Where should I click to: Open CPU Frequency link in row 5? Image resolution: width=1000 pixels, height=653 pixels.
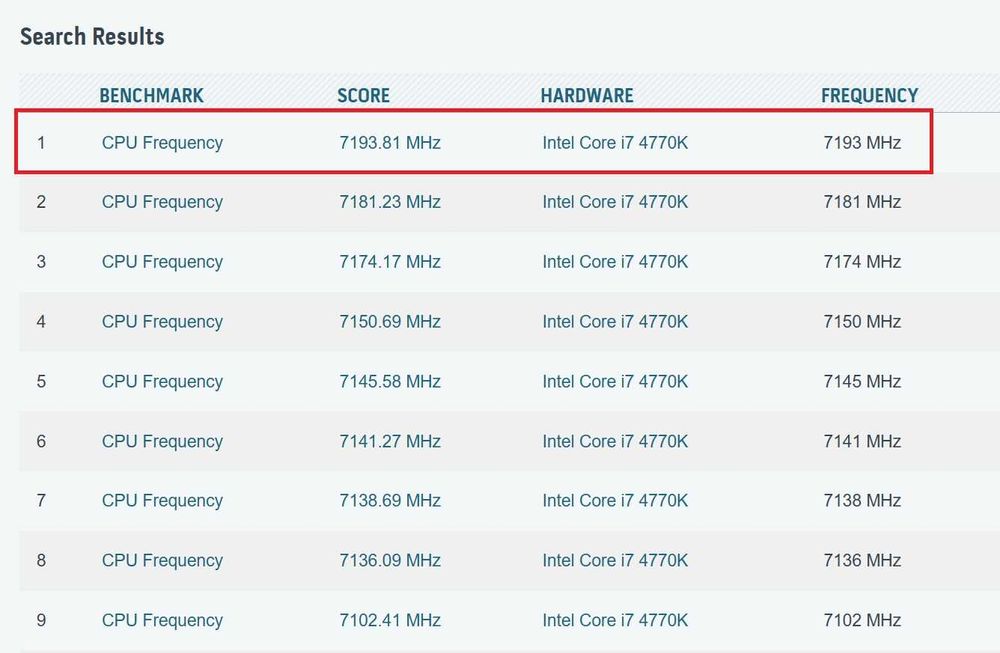coord(162,382)
